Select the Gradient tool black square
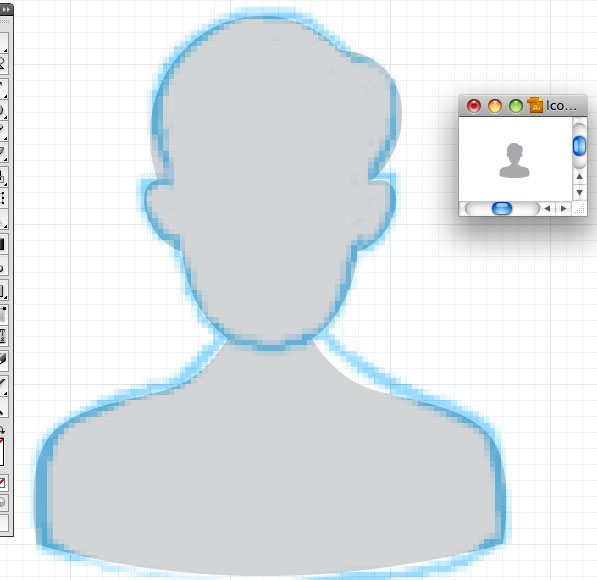 click(2, 244)
